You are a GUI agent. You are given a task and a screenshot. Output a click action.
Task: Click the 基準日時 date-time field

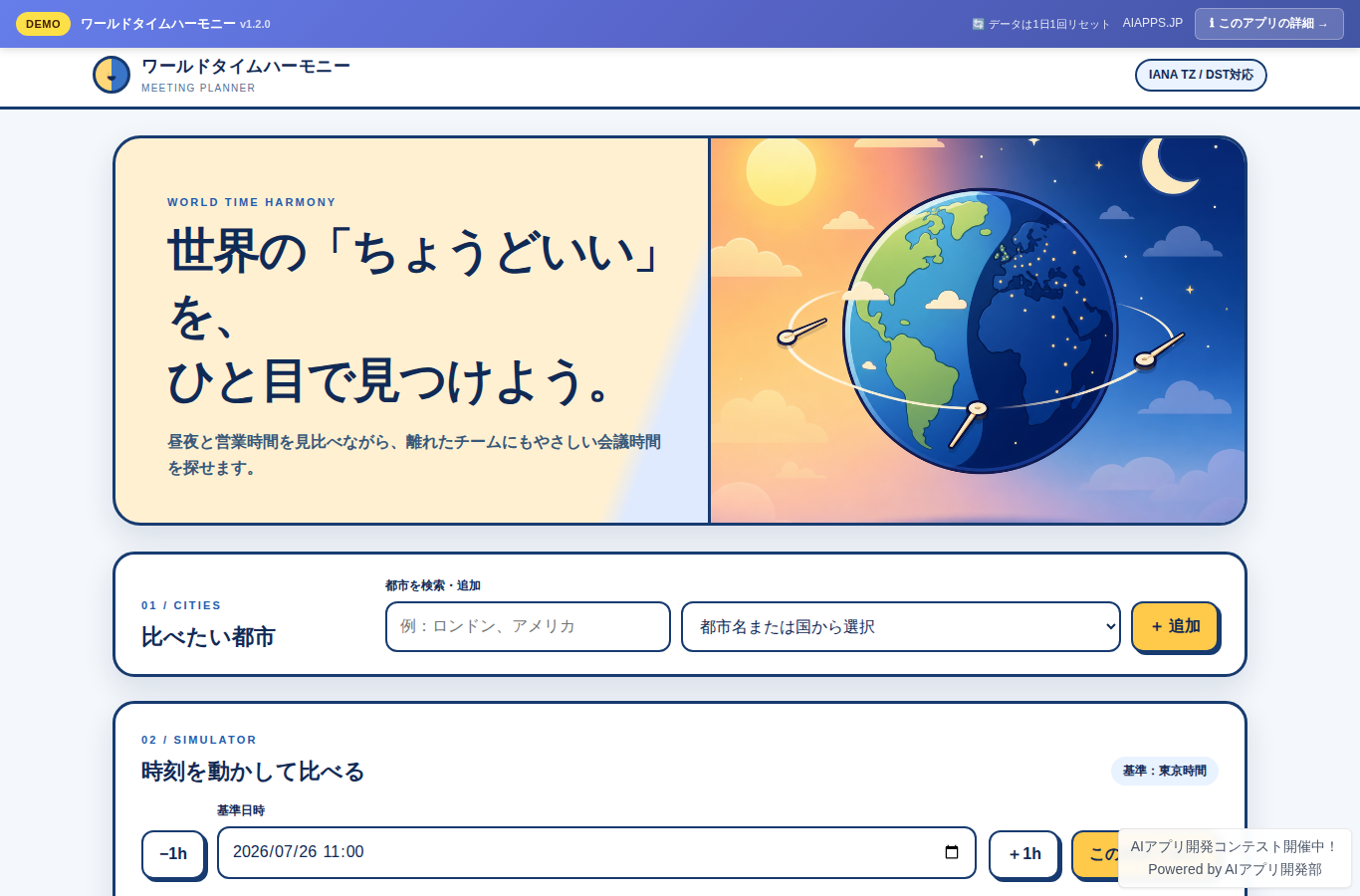596,852
